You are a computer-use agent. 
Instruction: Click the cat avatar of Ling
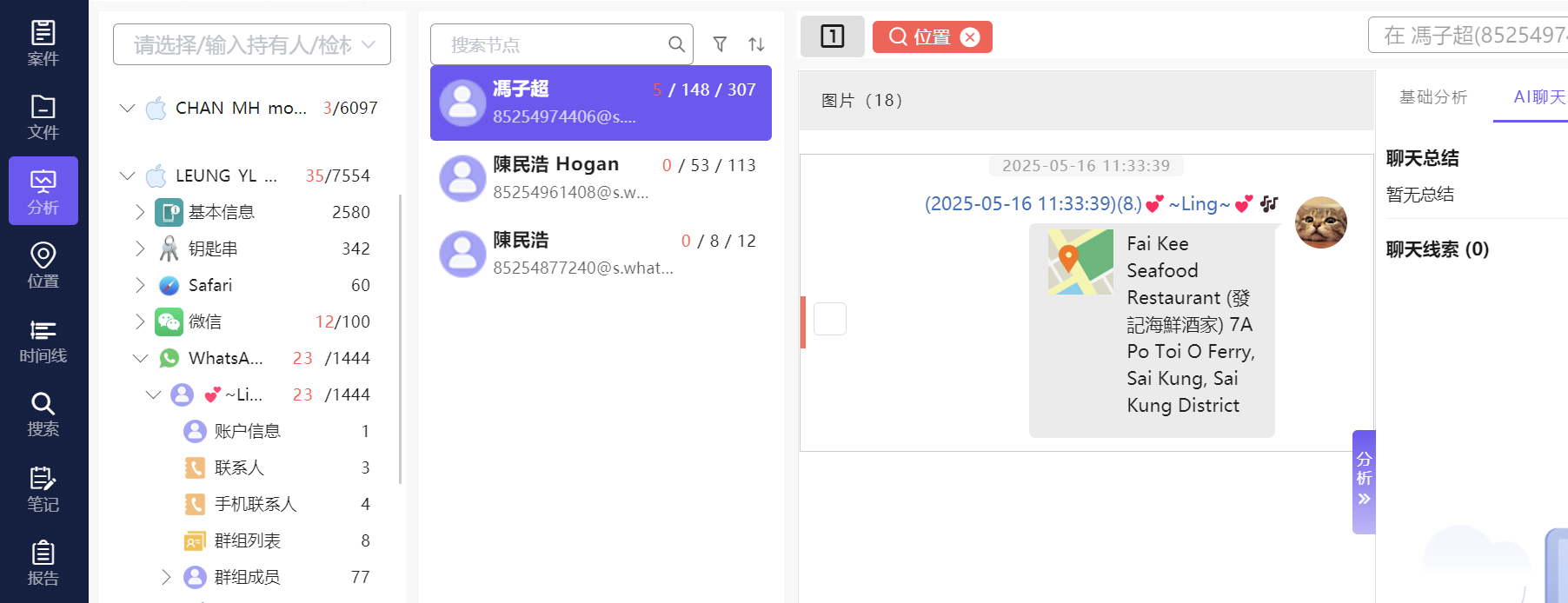[1320, 222]
